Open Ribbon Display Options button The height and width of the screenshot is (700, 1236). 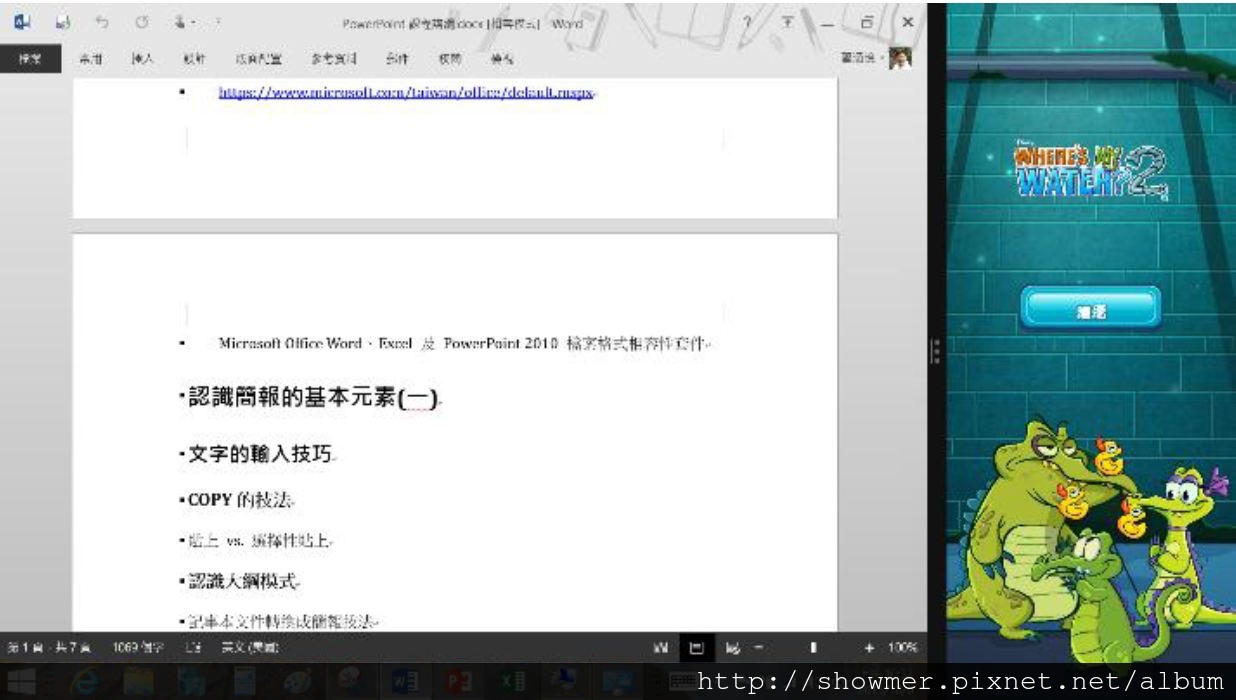(x=788, y=22)
